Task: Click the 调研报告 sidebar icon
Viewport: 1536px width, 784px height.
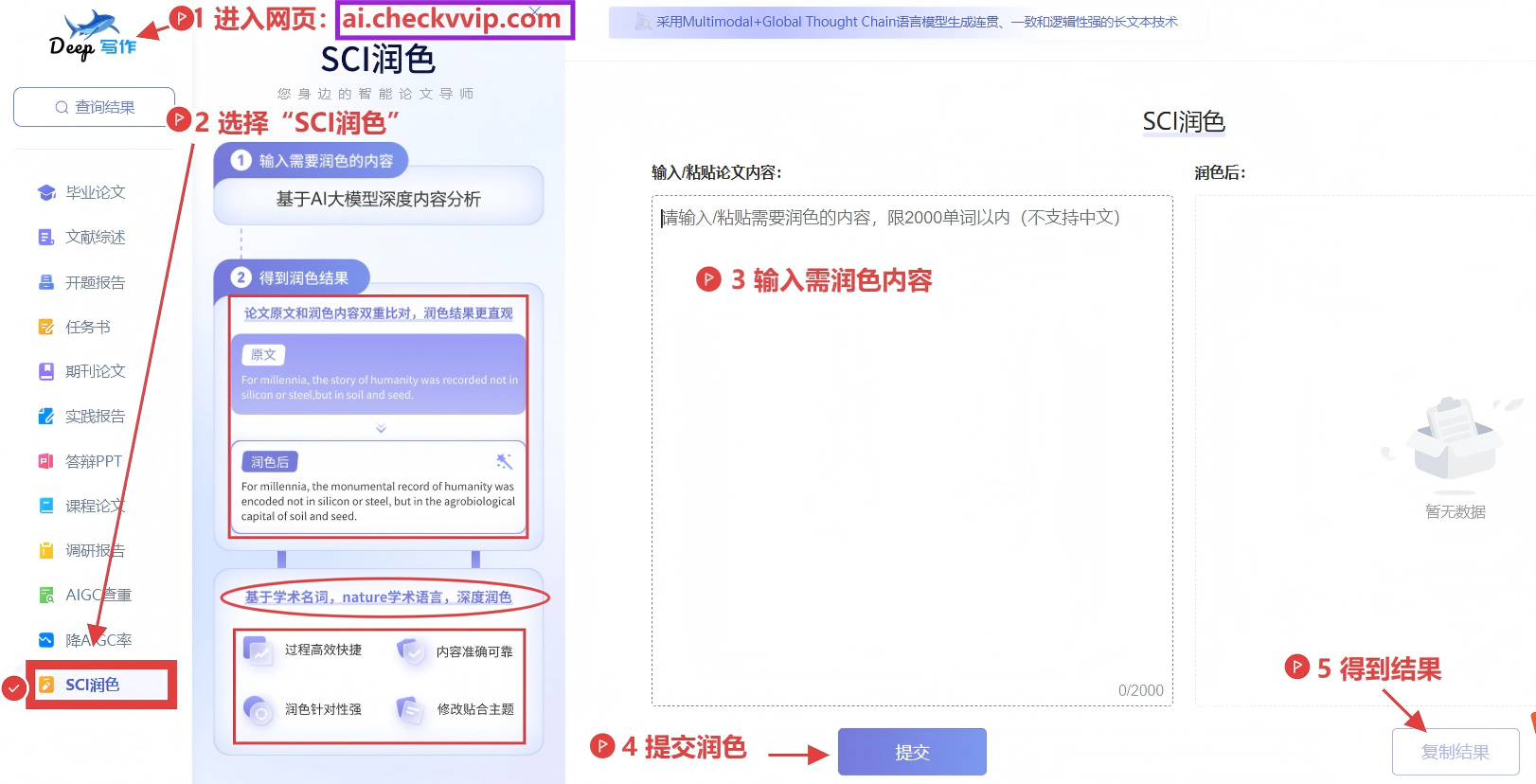Action: [46, 550]
